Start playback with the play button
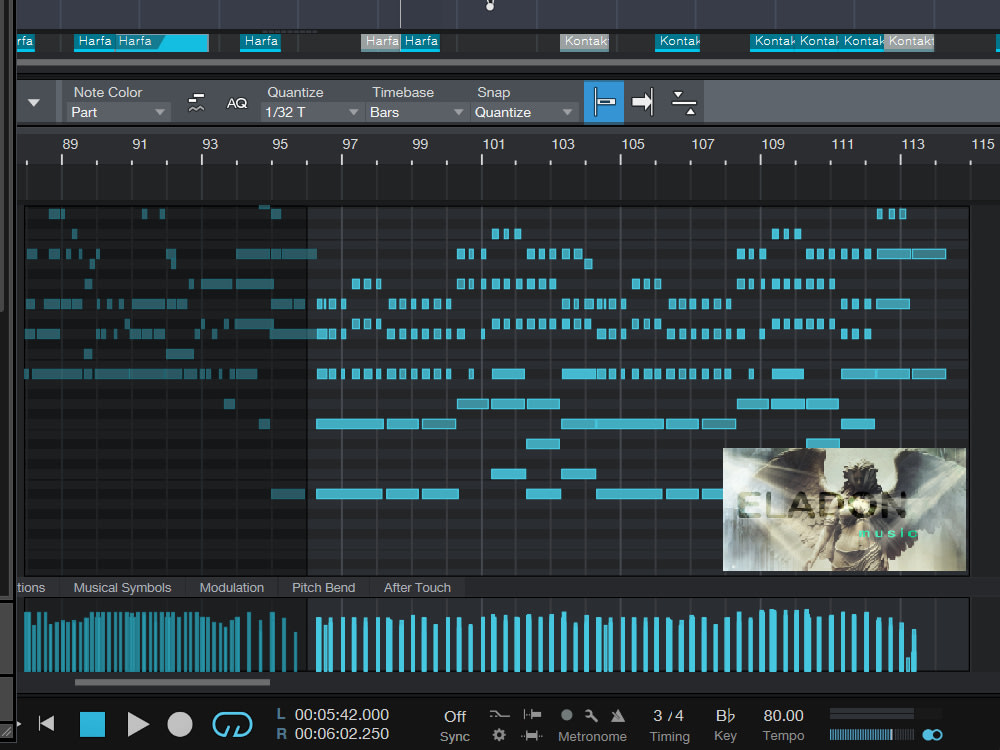The height and width of the screenshot is (750, 1000). [x=137, y=724]
